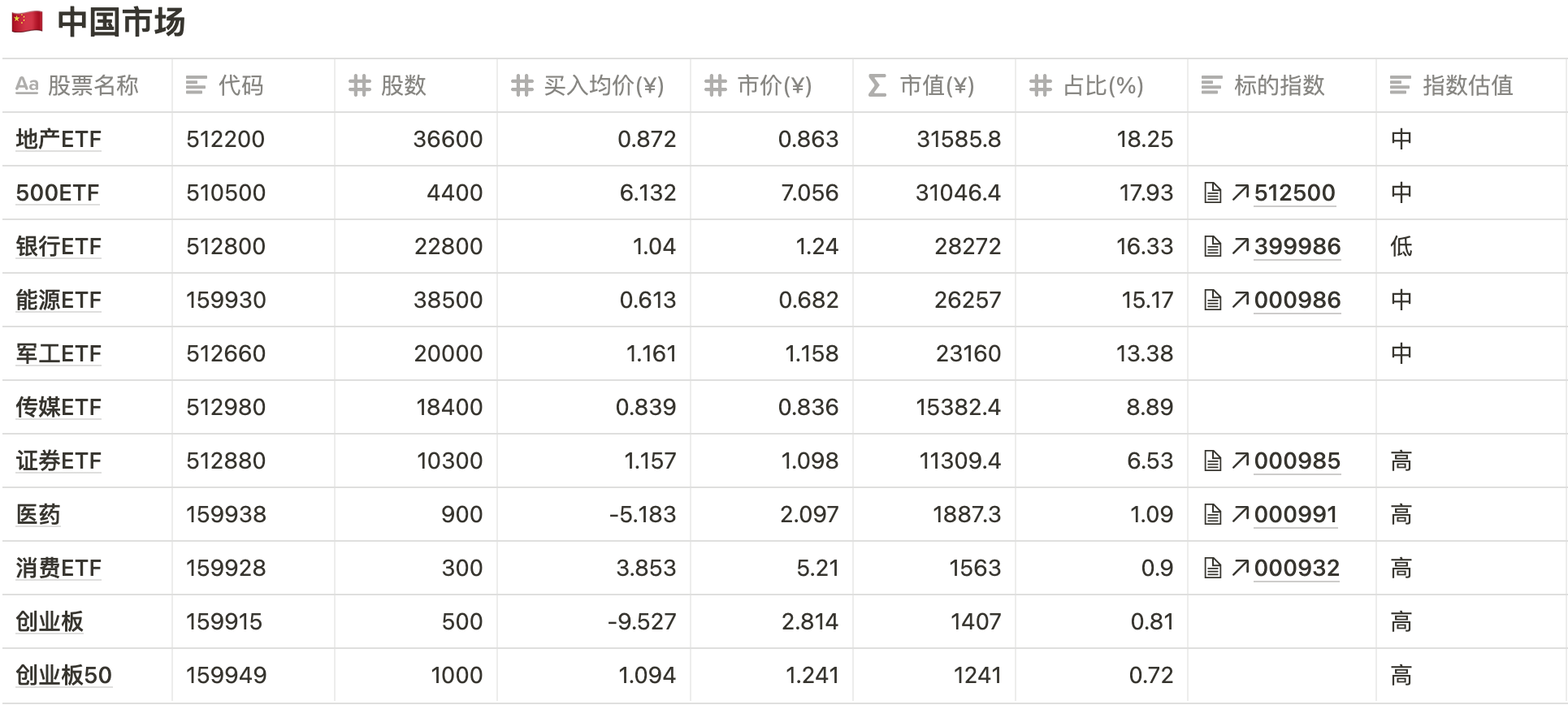Click page icon beside 000986 link
1568x705 pixels.
coord(1212,300)
